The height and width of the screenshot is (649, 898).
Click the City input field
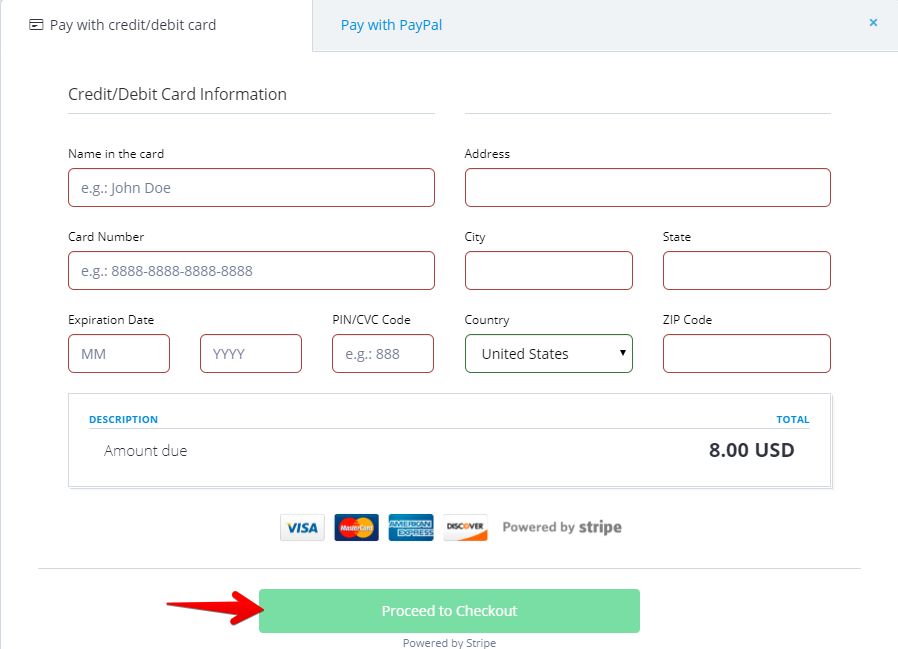pyautogui.click(x=548, y=271)
